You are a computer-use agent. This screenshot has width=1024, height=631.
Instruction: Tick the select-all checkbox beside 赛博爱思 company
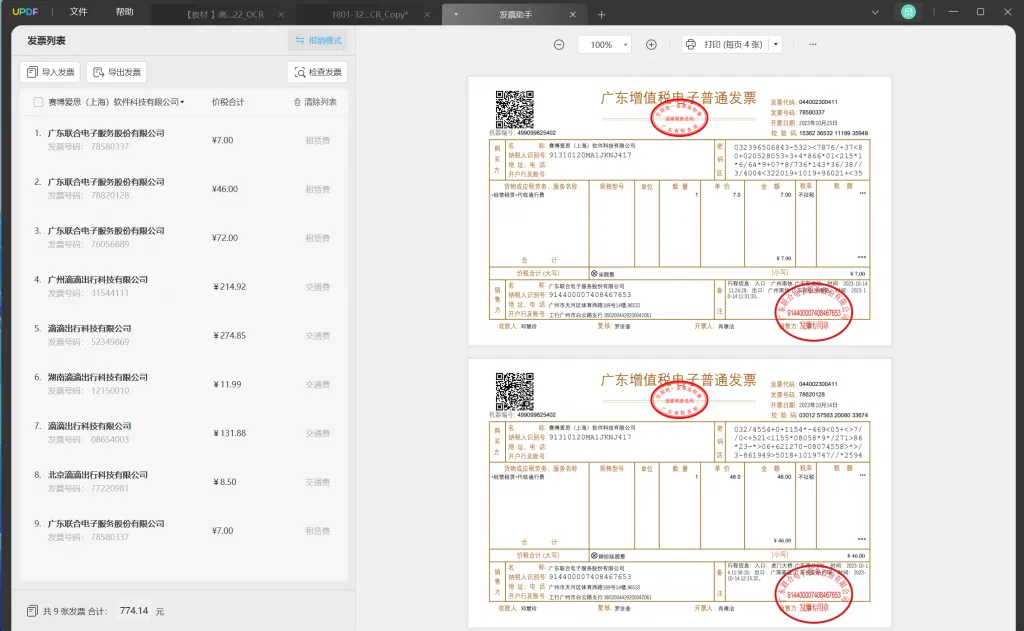pyautogui.click(x=38, y=102)
